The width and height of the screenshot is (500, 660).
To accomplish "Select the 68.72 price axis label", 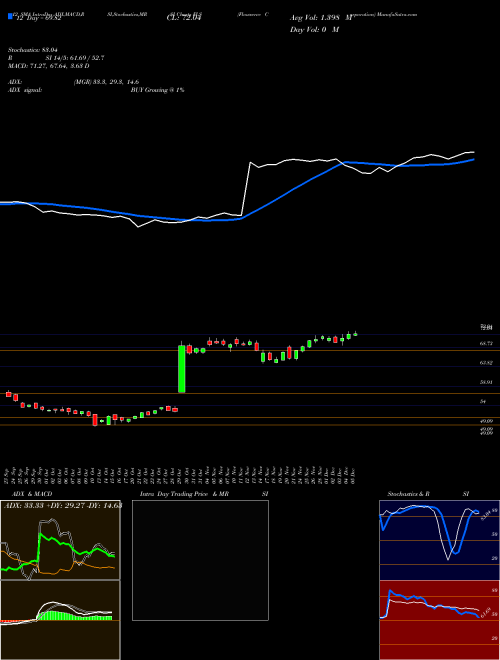I will (486, 344).
